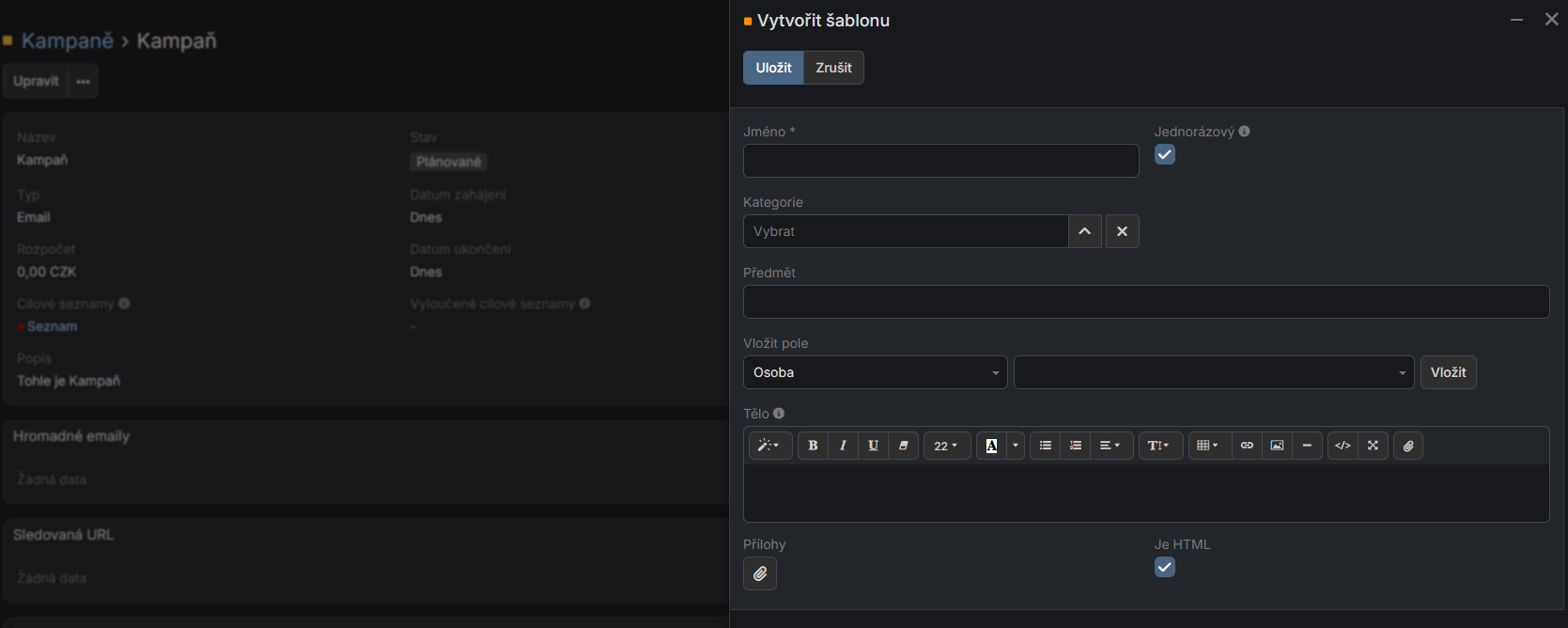The image size is (1568, 628).
Task: Expand the Kategorie selector with the arrow
Action: click(x=1084, y=231)
